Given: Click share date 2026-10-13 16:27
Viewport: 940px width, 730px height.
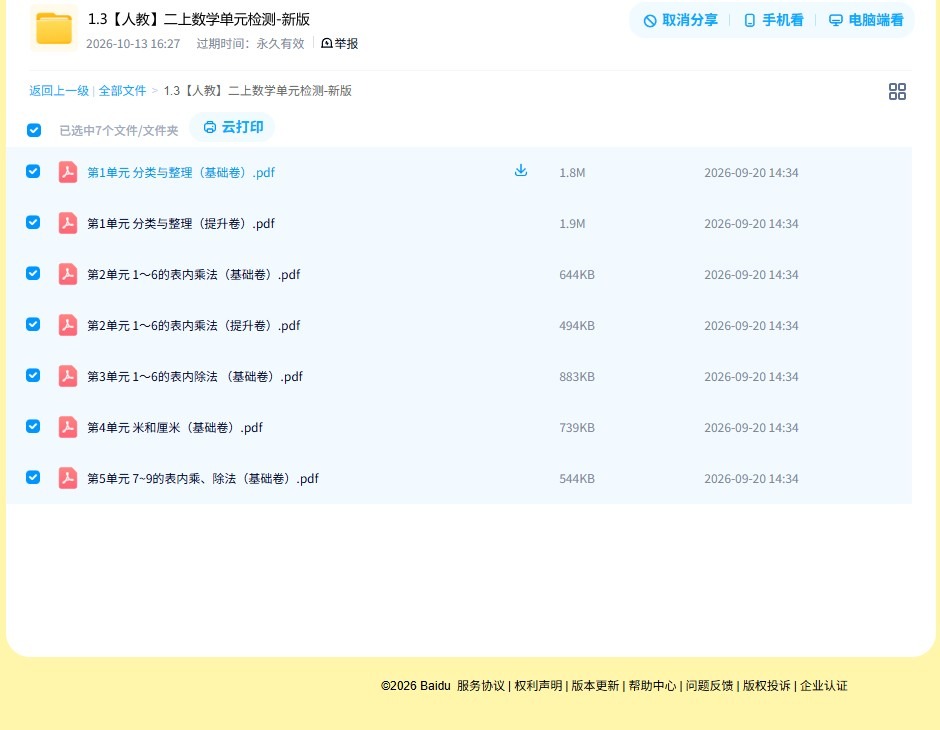Looking at the screenshot, I should click(133, 44).
